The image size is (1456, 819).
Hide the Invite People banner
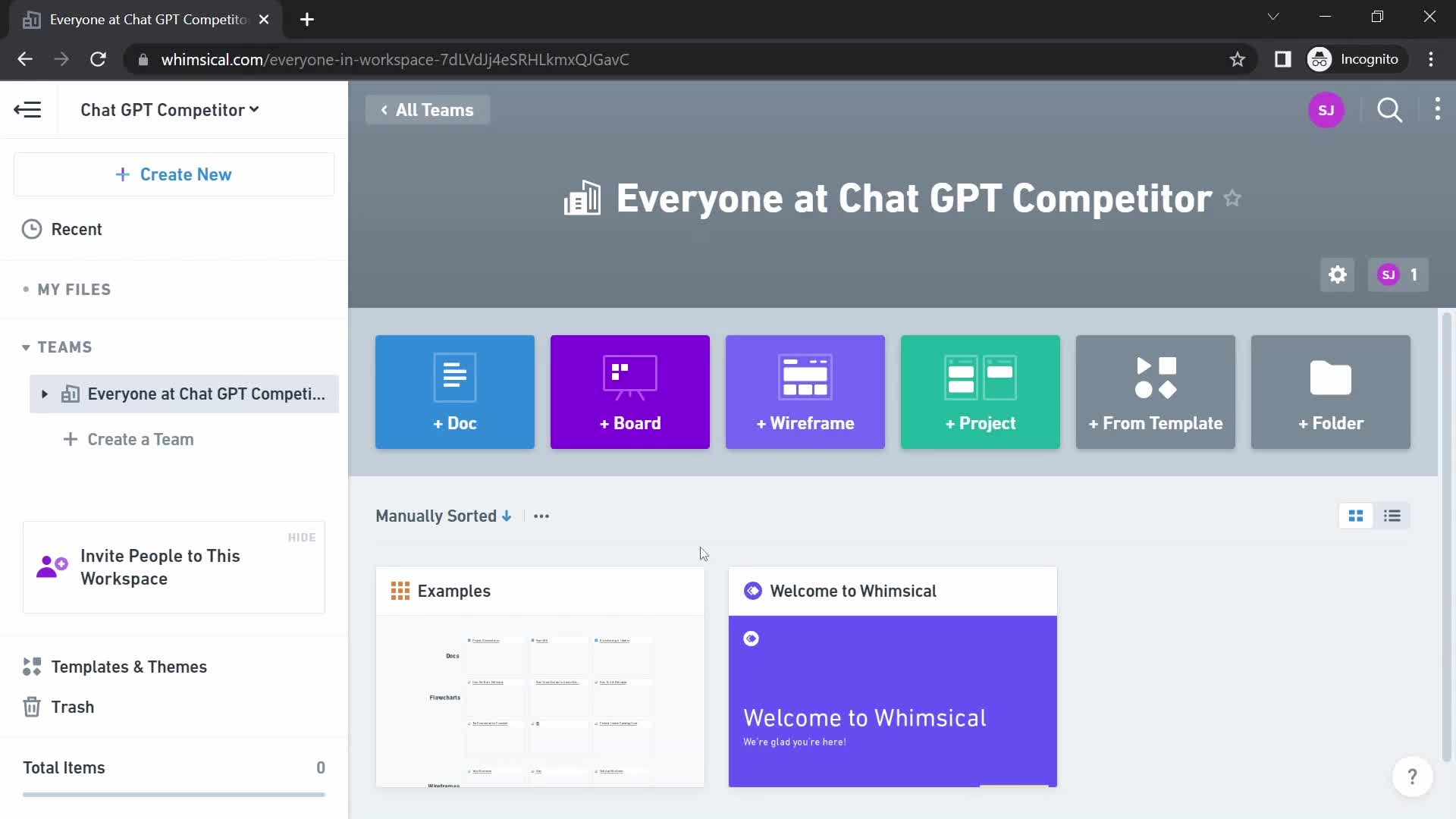(301, 537)
